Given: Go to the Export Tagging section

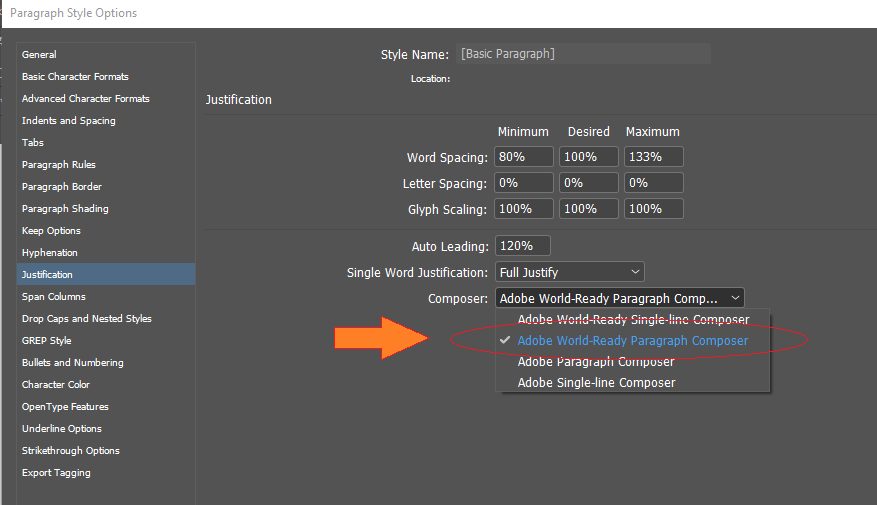Looking at the screenshot, I should click(x=56, y=473).
